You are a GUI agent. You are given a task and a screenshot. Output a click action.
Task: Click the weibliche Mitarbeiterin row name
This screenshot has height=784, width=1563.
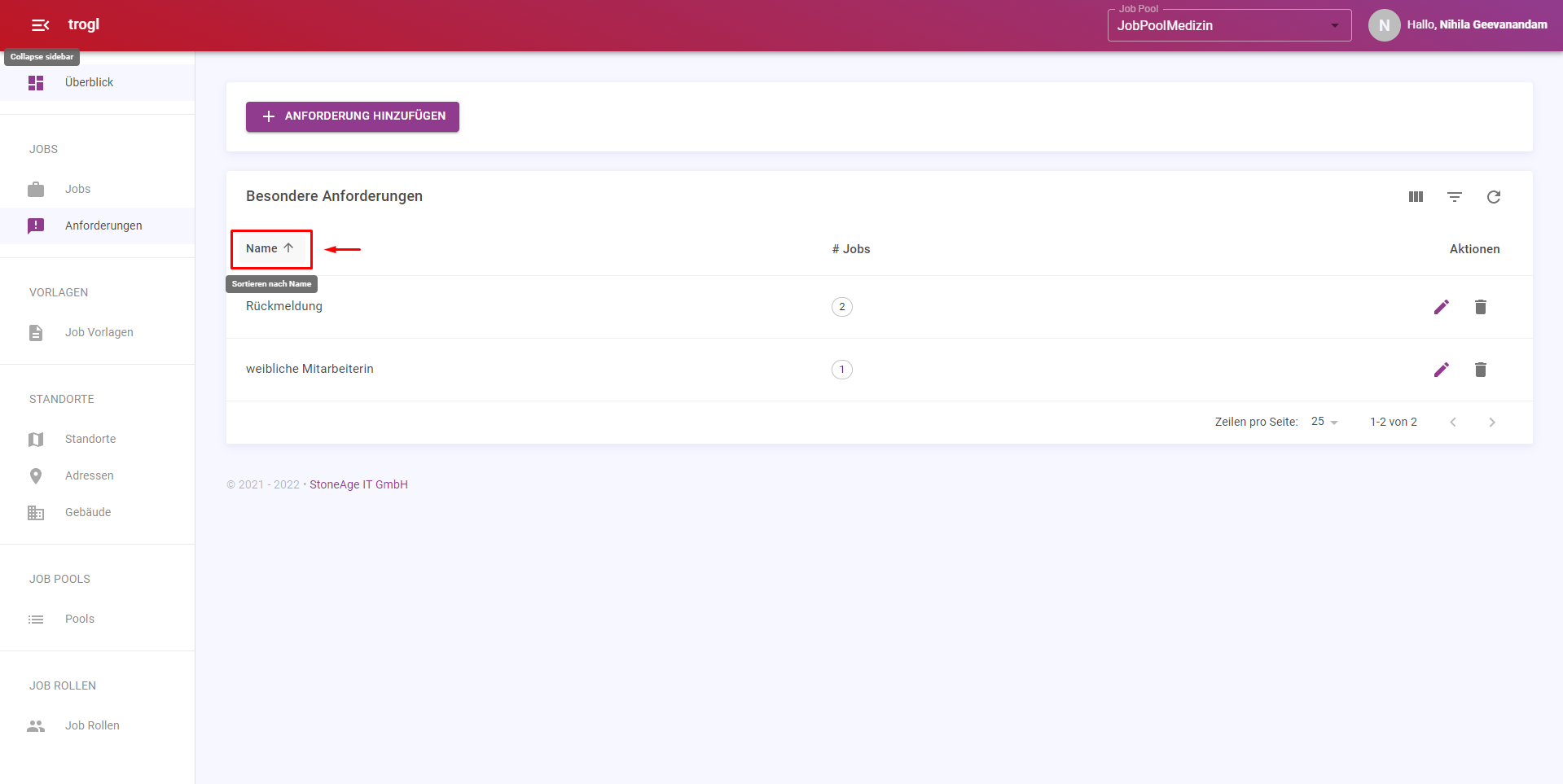[x=310, y=369]
